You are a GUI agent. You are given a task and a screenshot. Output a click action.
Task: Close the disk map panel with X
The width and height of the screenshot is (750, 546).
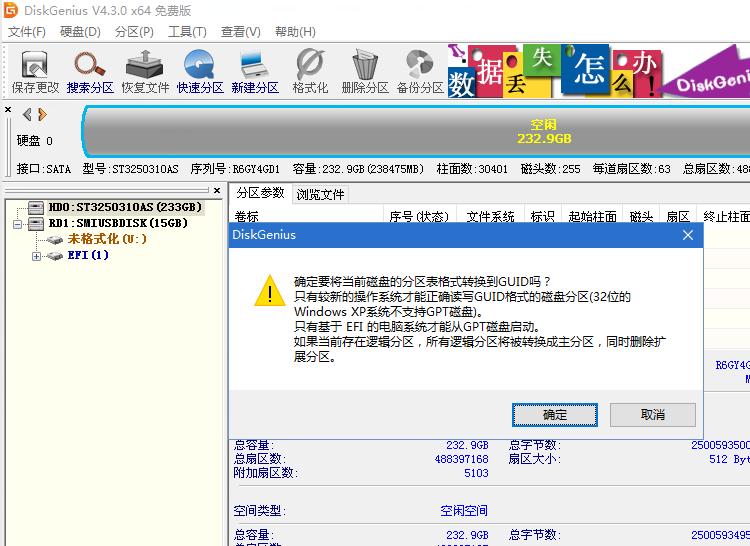8,109
